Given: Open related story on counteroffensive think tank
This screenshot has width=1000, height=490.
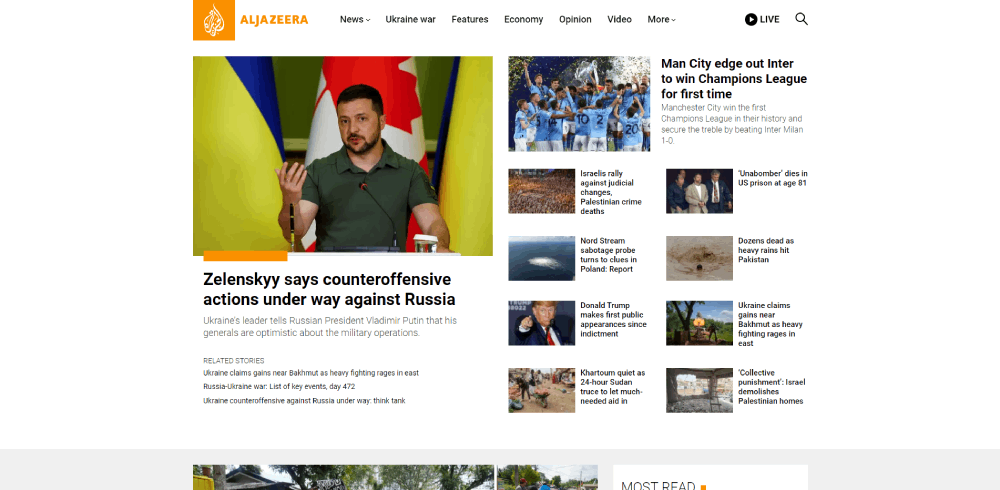Looking at the screenshot, I should pyautogui.click(x=304, y=401).
